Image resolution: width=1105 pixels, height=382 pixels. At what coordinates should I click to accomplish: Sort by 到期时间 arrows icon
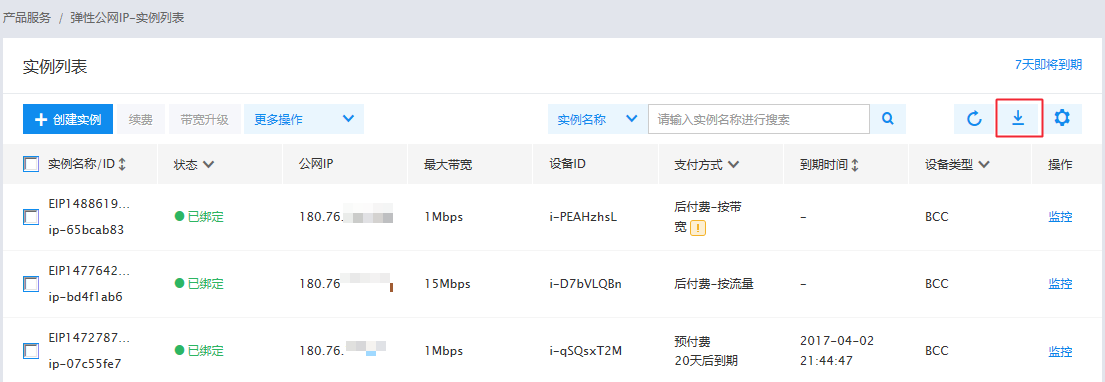point(856,165)
